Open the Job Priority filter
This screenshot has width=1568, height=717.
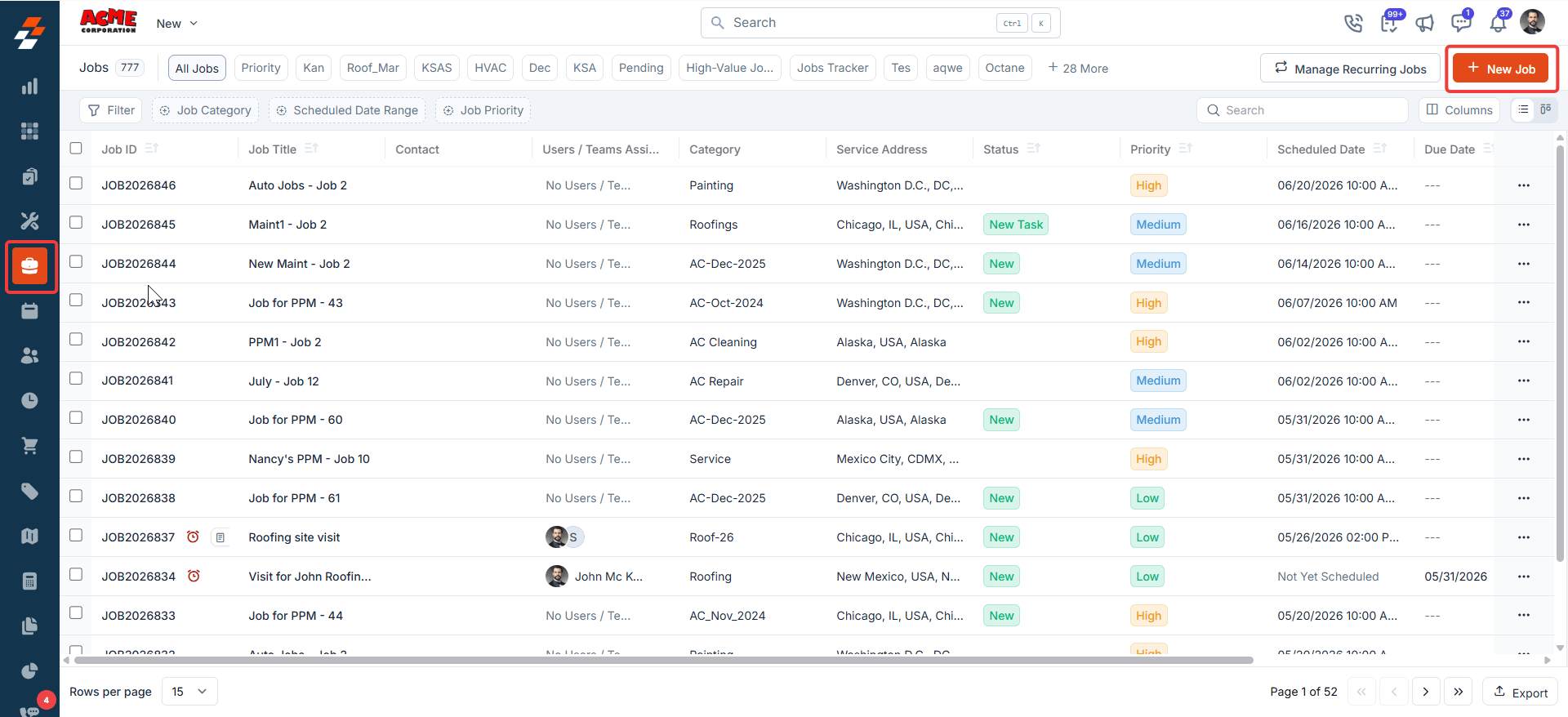click(x=483, y=110)
